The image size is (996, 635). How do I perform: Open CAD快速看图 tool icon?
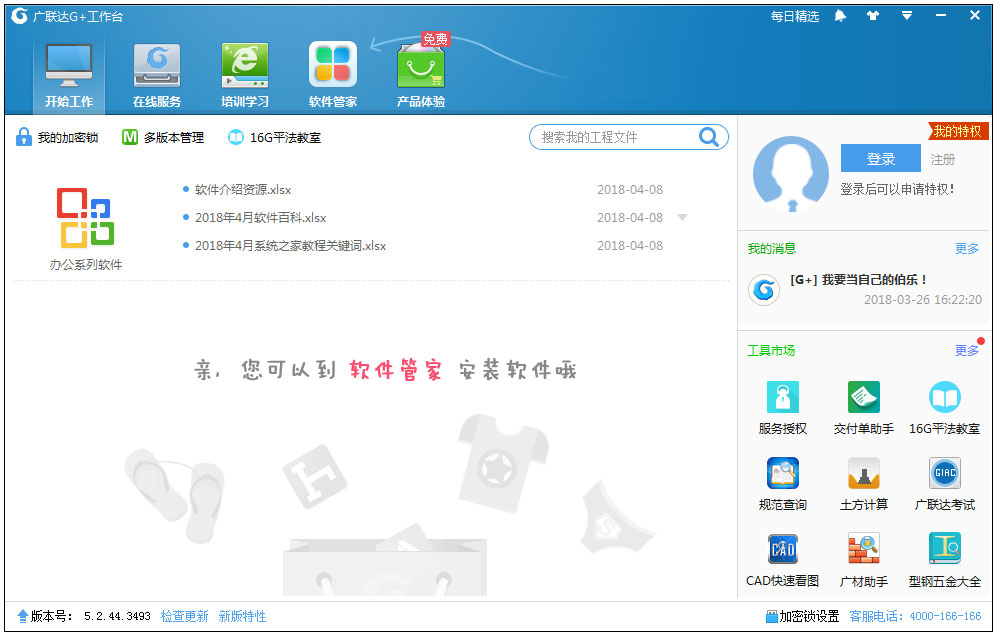(782, 549)
